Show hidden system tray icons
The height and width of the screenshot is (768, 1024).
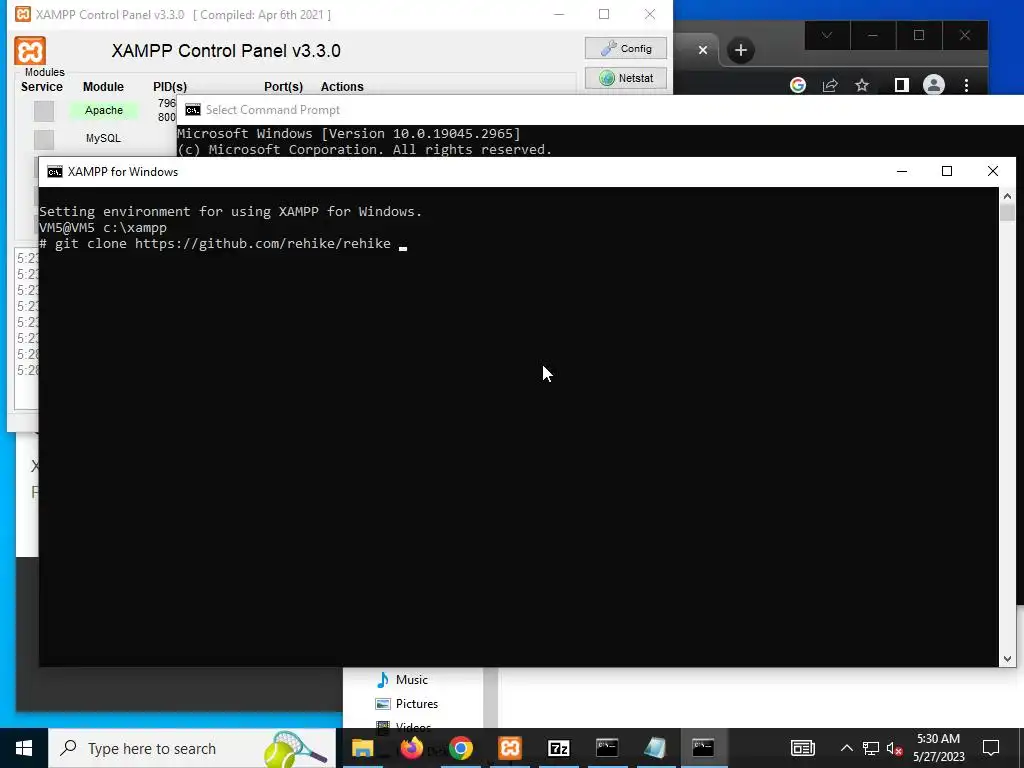tap(846, 748)
